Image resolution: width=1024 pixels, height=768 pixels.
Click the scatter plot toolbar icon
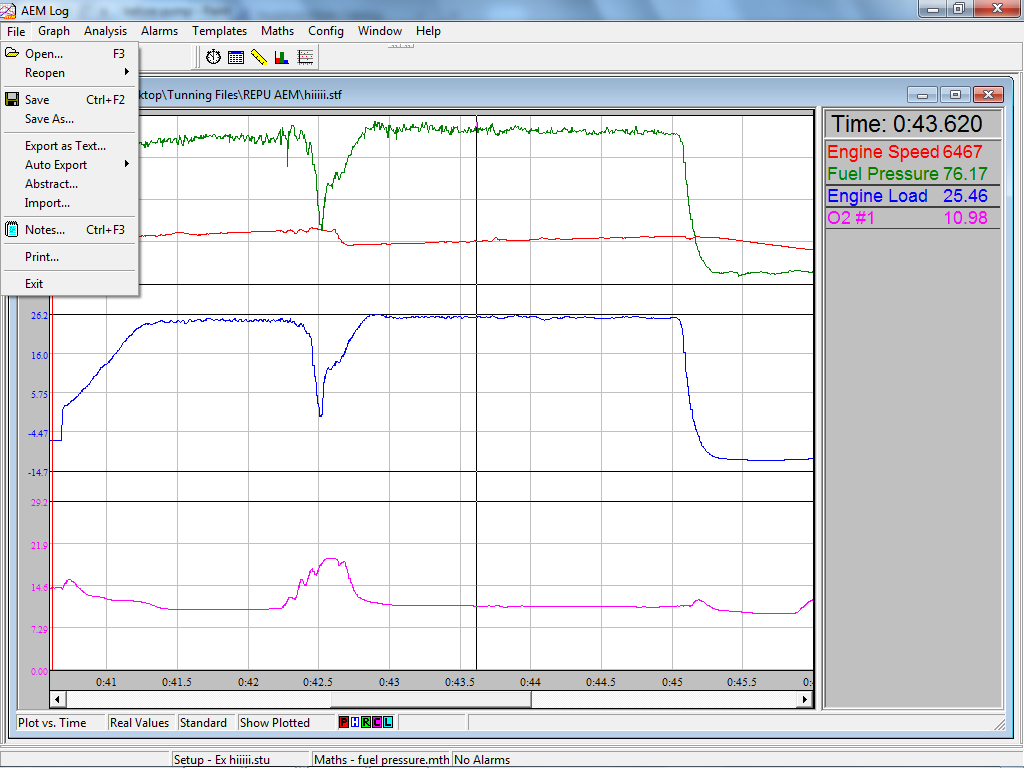[x=305, y=57]
